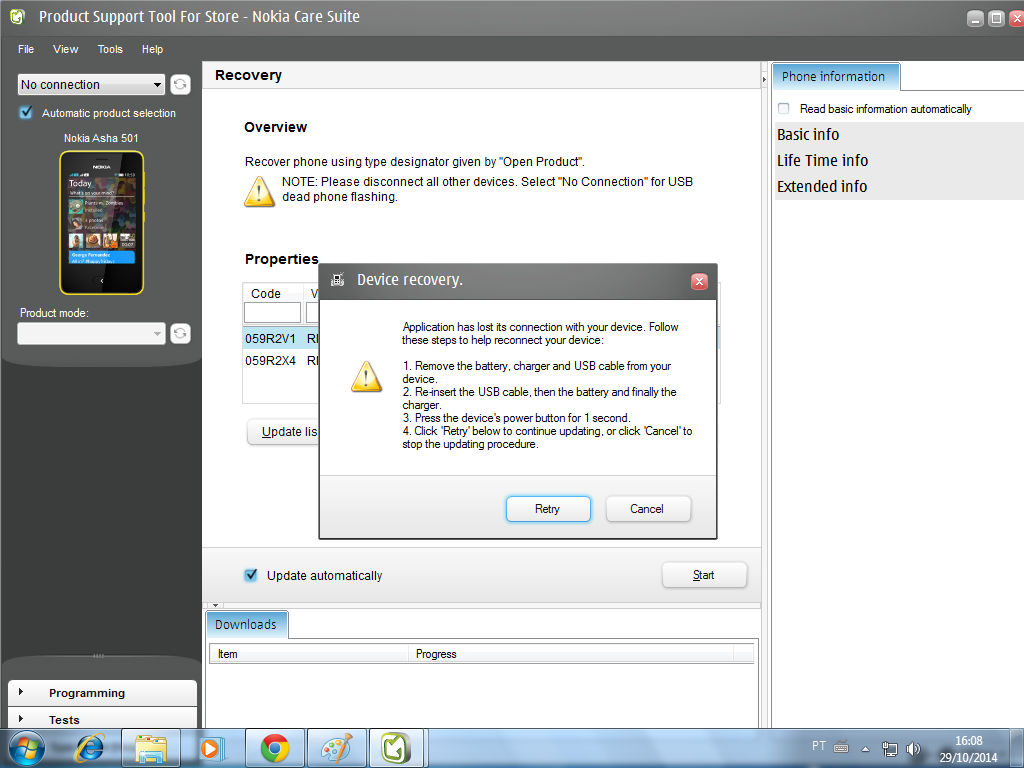Screen dimensions: 1024x768
Task: Click Nokia Care Suite taskbar icon
Action: pos(396,748)
